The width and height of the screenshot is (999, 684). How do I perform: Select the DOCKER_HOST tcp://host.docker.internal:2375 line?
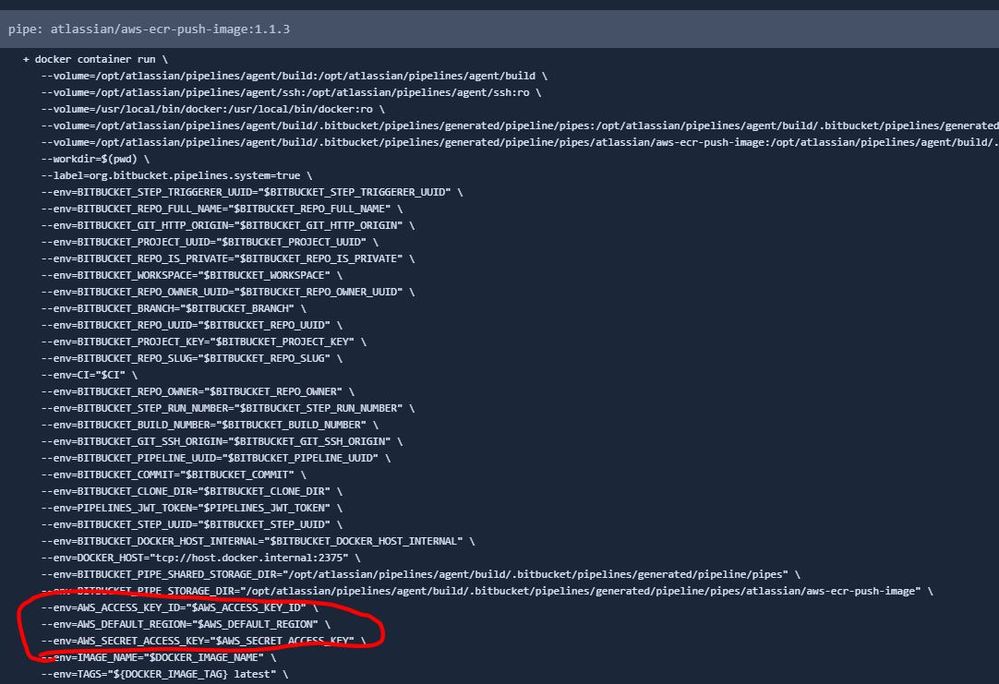201,557
